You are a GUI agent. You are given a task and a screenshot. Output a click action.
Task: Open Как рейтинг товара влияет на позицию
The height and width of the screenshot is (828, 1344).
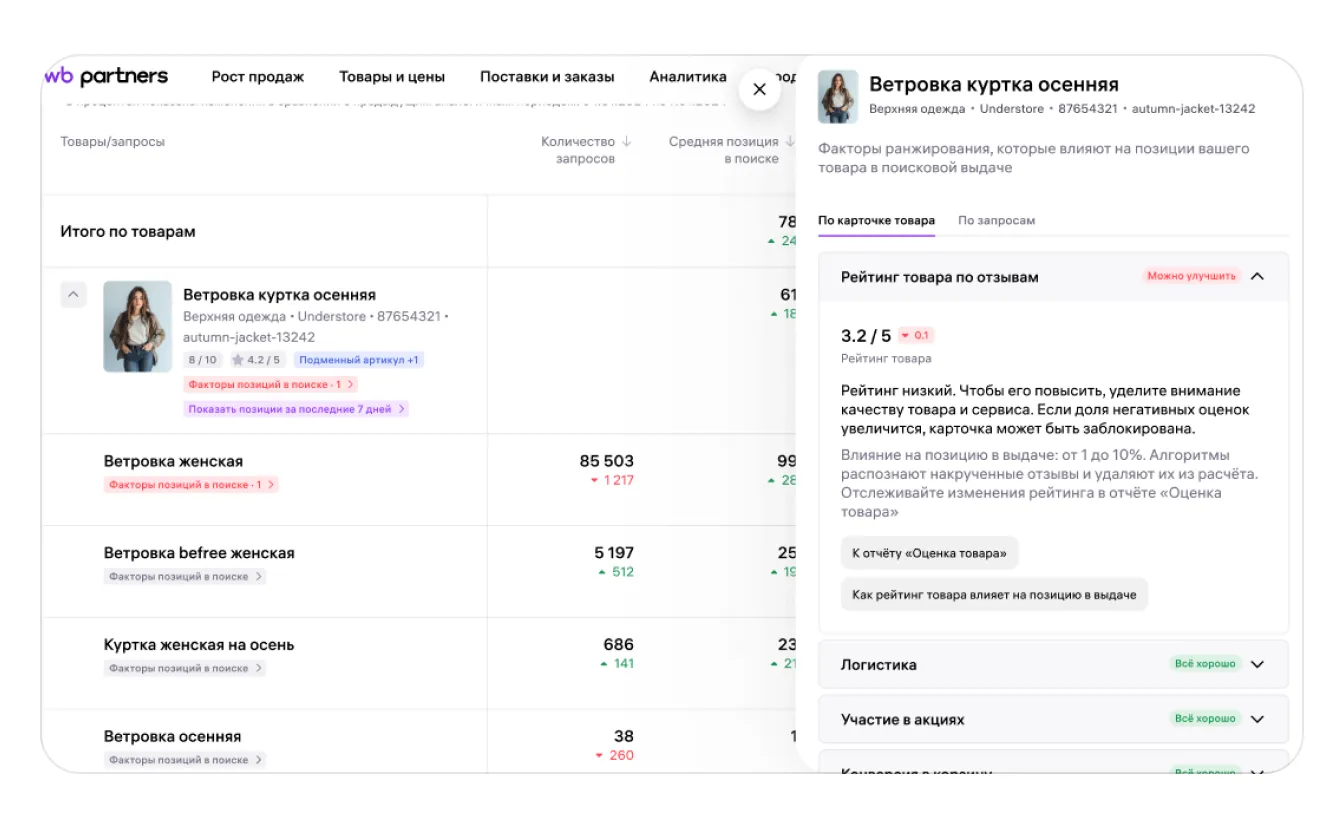(994, 595)
